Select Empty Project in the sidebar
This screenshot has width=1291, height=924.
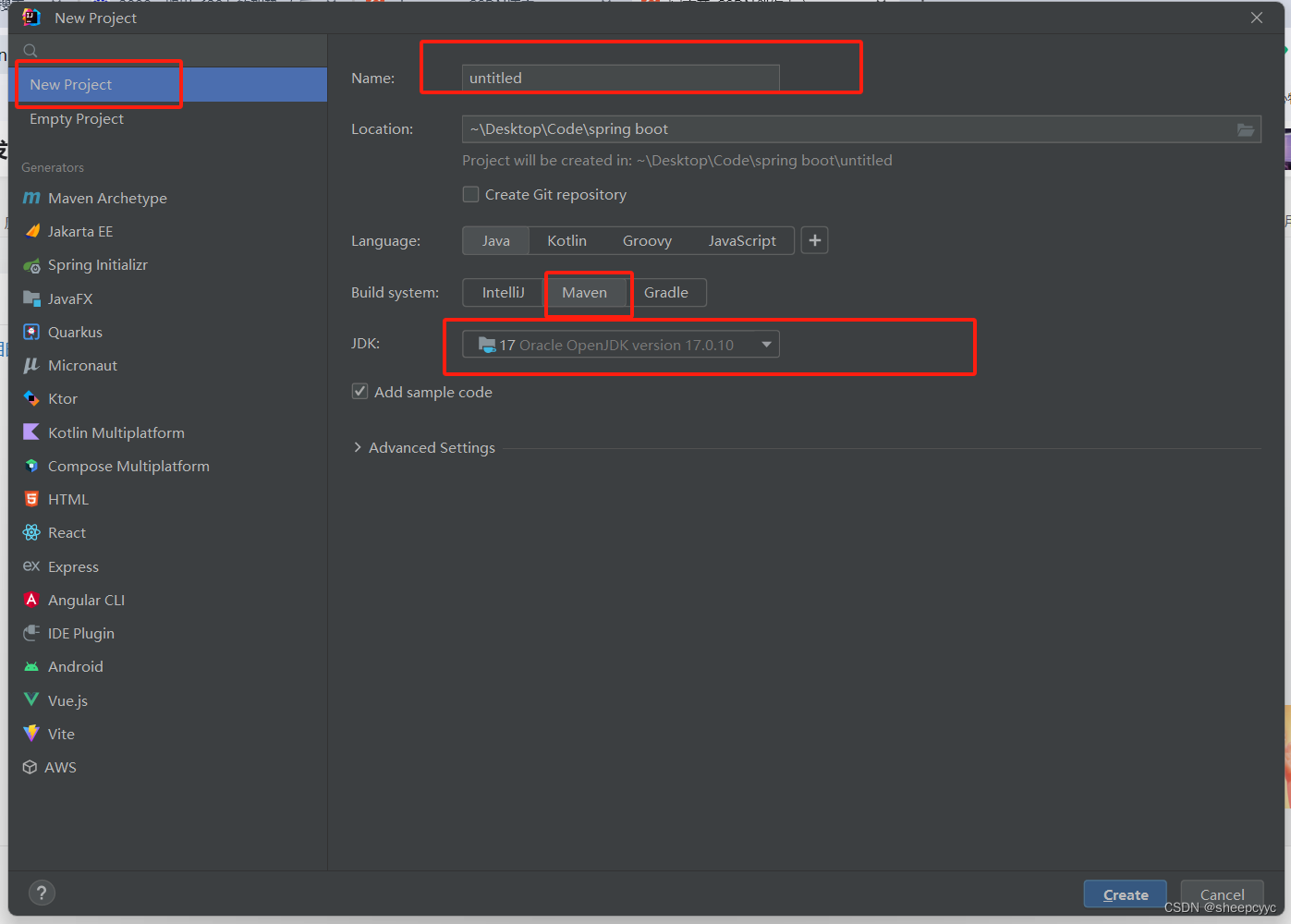168,118
